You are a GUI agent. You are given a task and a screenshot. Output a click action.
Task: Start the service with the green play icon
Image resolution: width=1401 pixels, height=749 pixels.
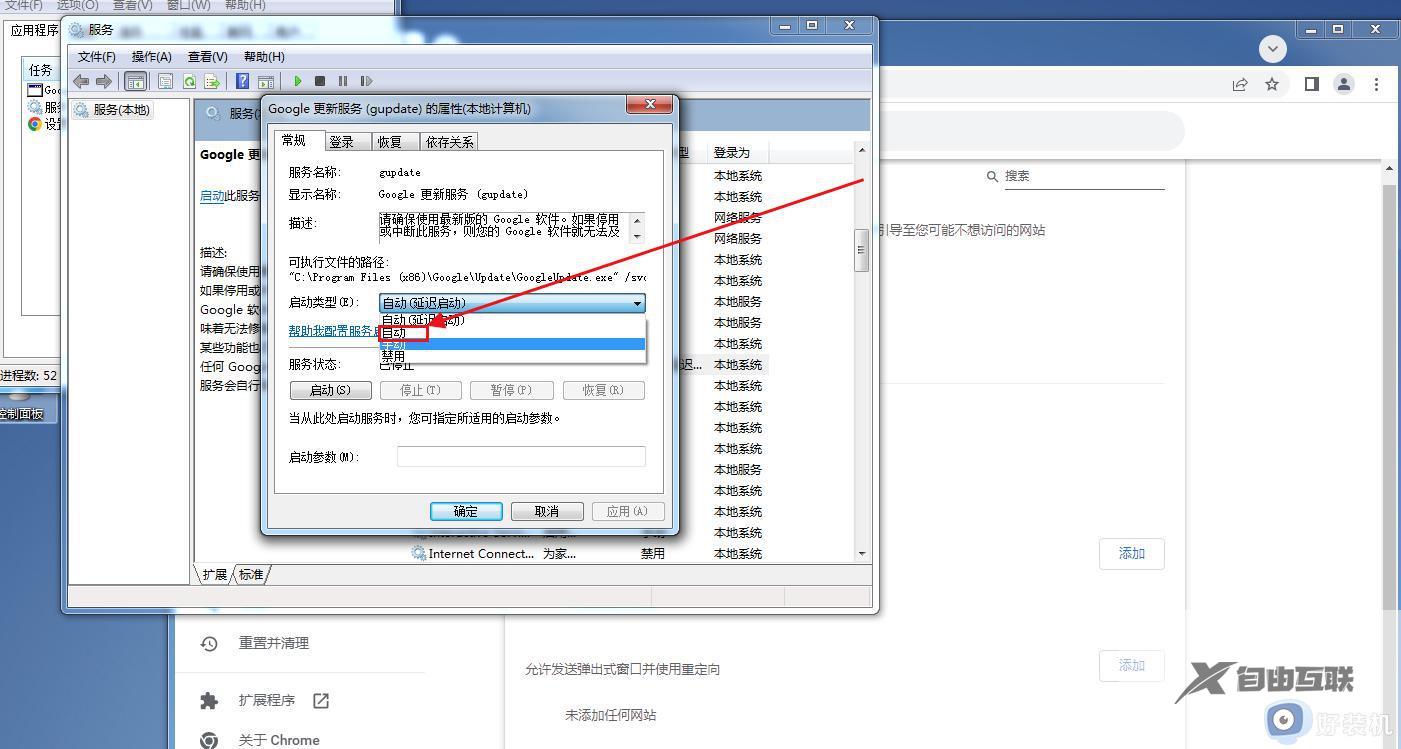coord(297,81)
